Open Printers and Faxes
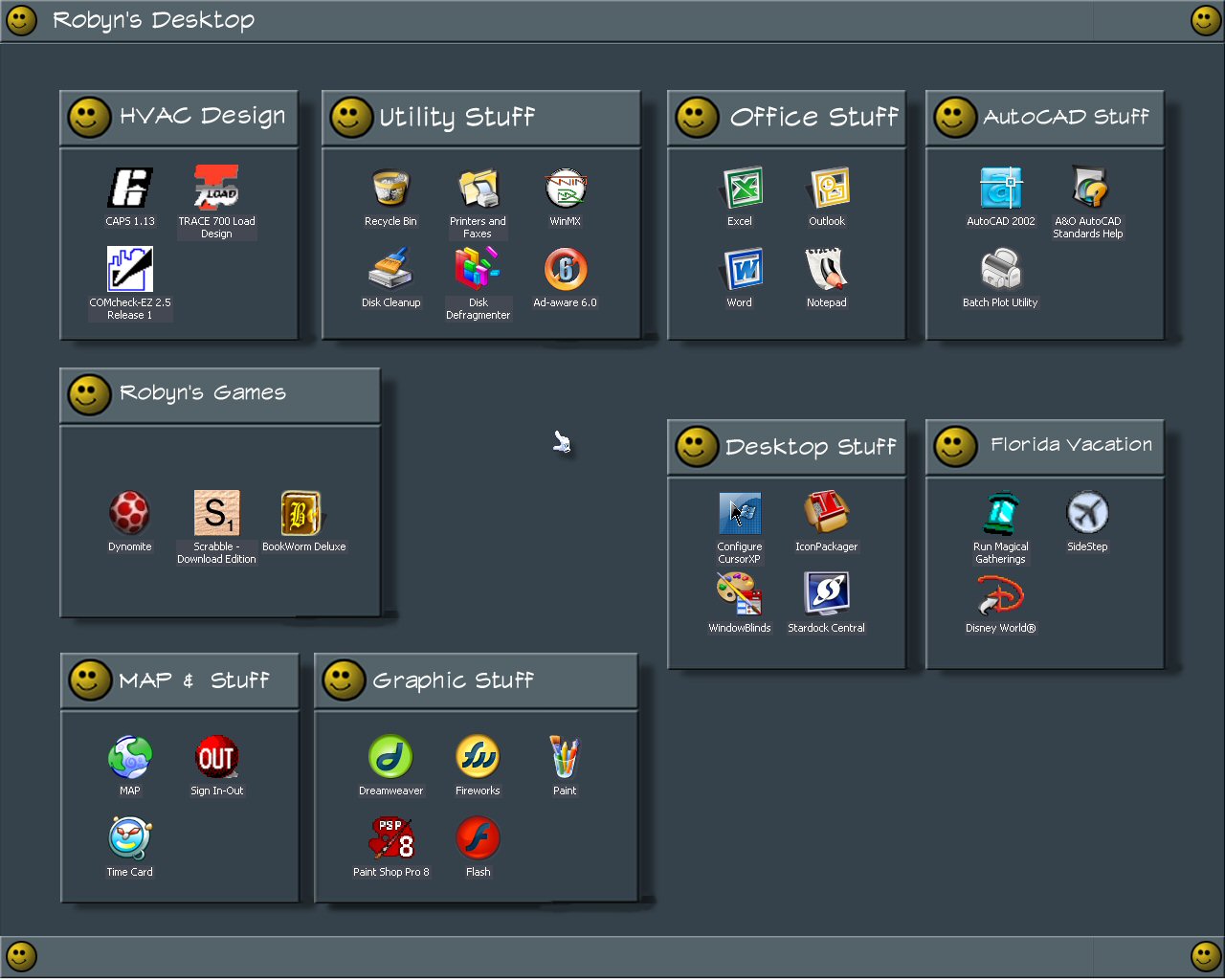This screenshot has height=980, width=1225. pyautogui.click(x=478, y=188)
